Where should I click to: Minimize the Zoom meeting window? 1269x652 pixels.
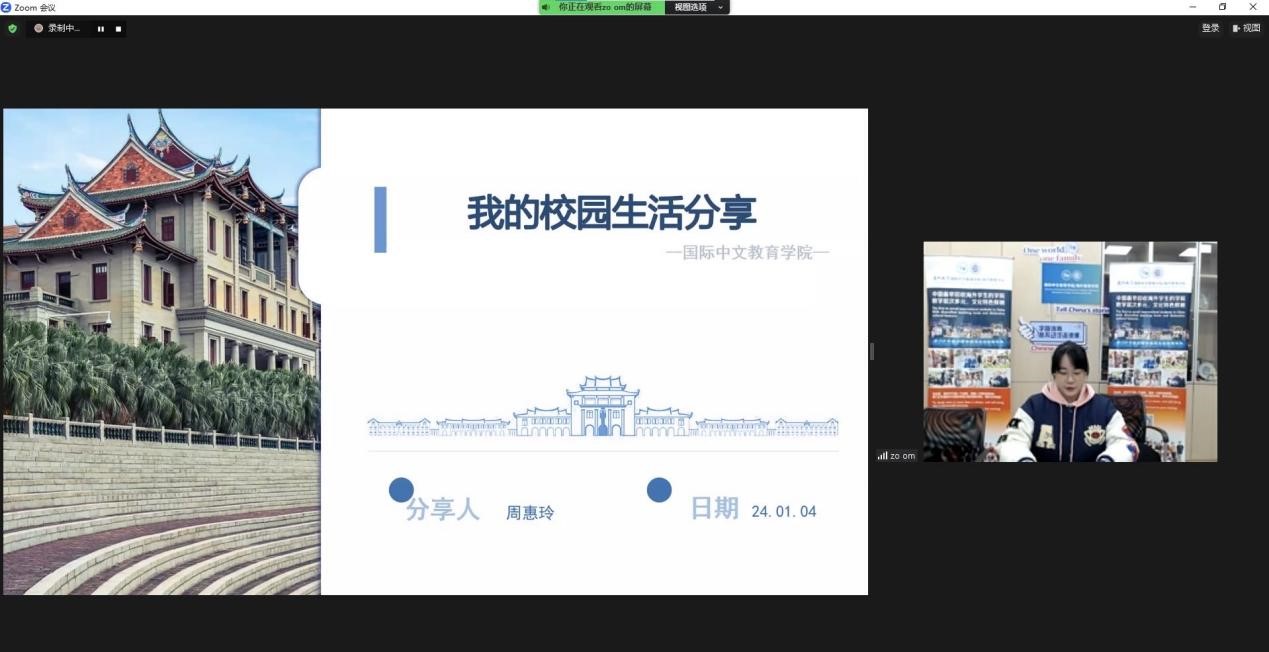pyautogui.click(x=1192, y=7)
